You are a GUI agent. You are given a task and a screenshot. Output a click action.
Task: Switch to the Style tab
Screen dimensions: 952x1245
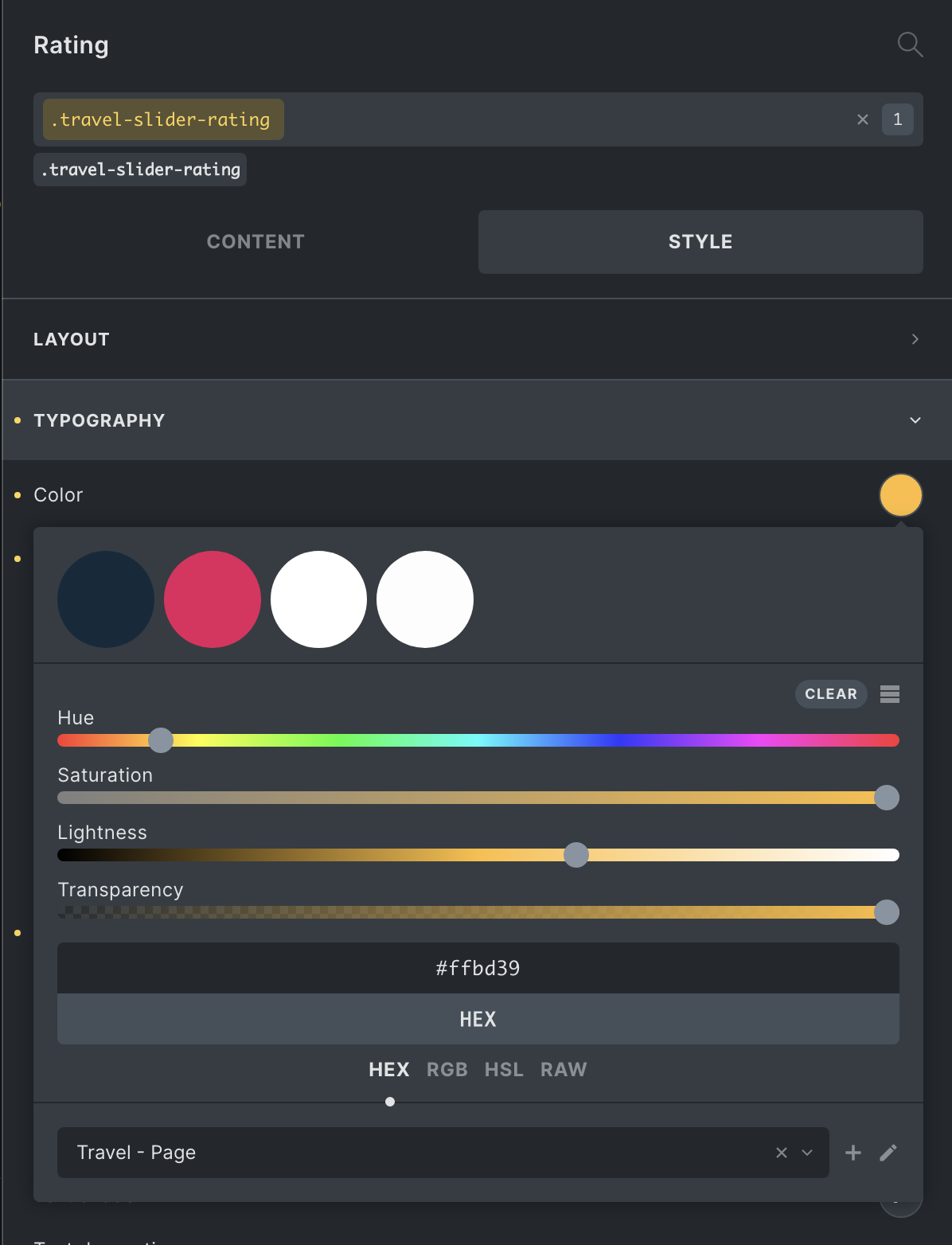[700, 242]
